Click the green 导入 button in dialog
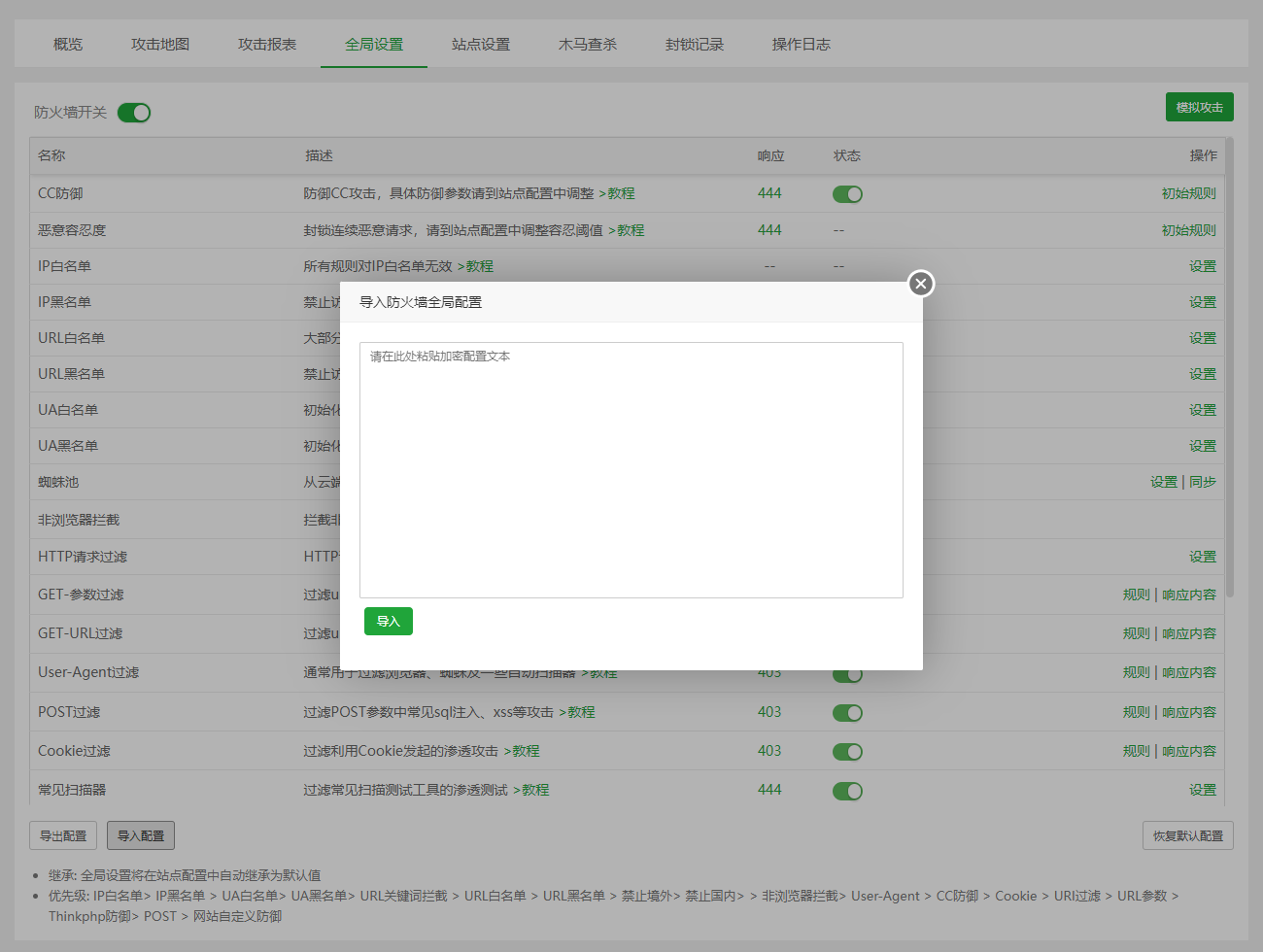Screen dimensions: 1263x952 tap(388, 622)
